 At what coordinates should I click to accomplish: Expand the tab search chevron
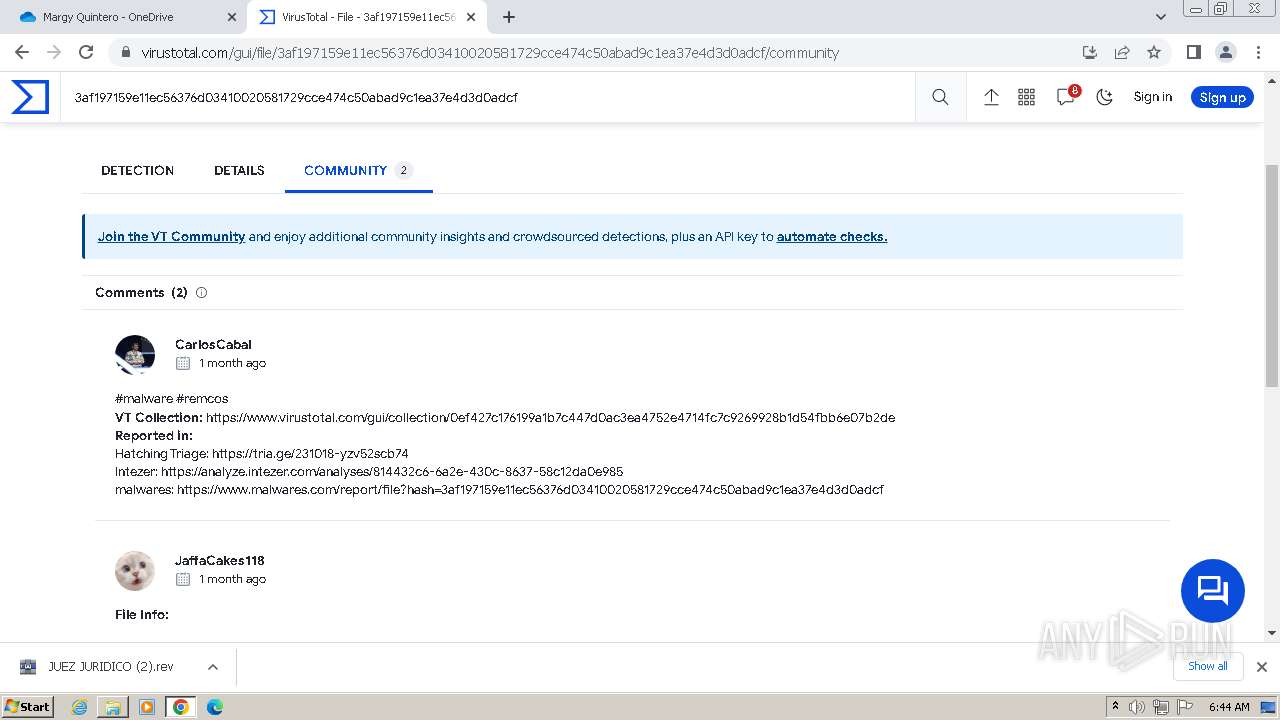[x=1160, y=17]
